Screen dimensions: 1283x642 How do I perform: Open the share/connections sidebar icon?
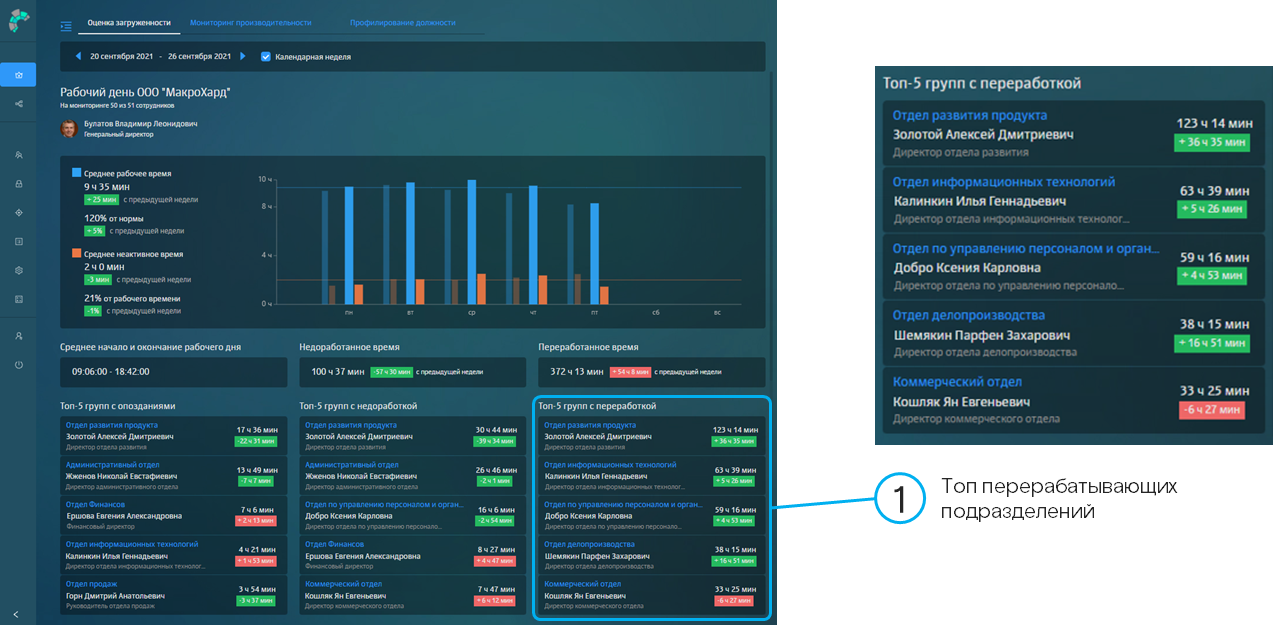coord(18,104)
